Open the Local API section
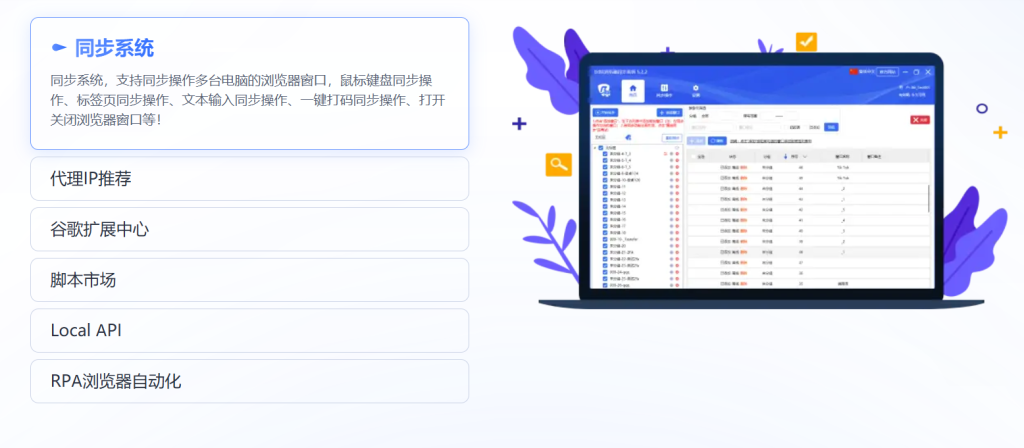1024x448 pixels. pyautogui.click(x=249, y=330)
